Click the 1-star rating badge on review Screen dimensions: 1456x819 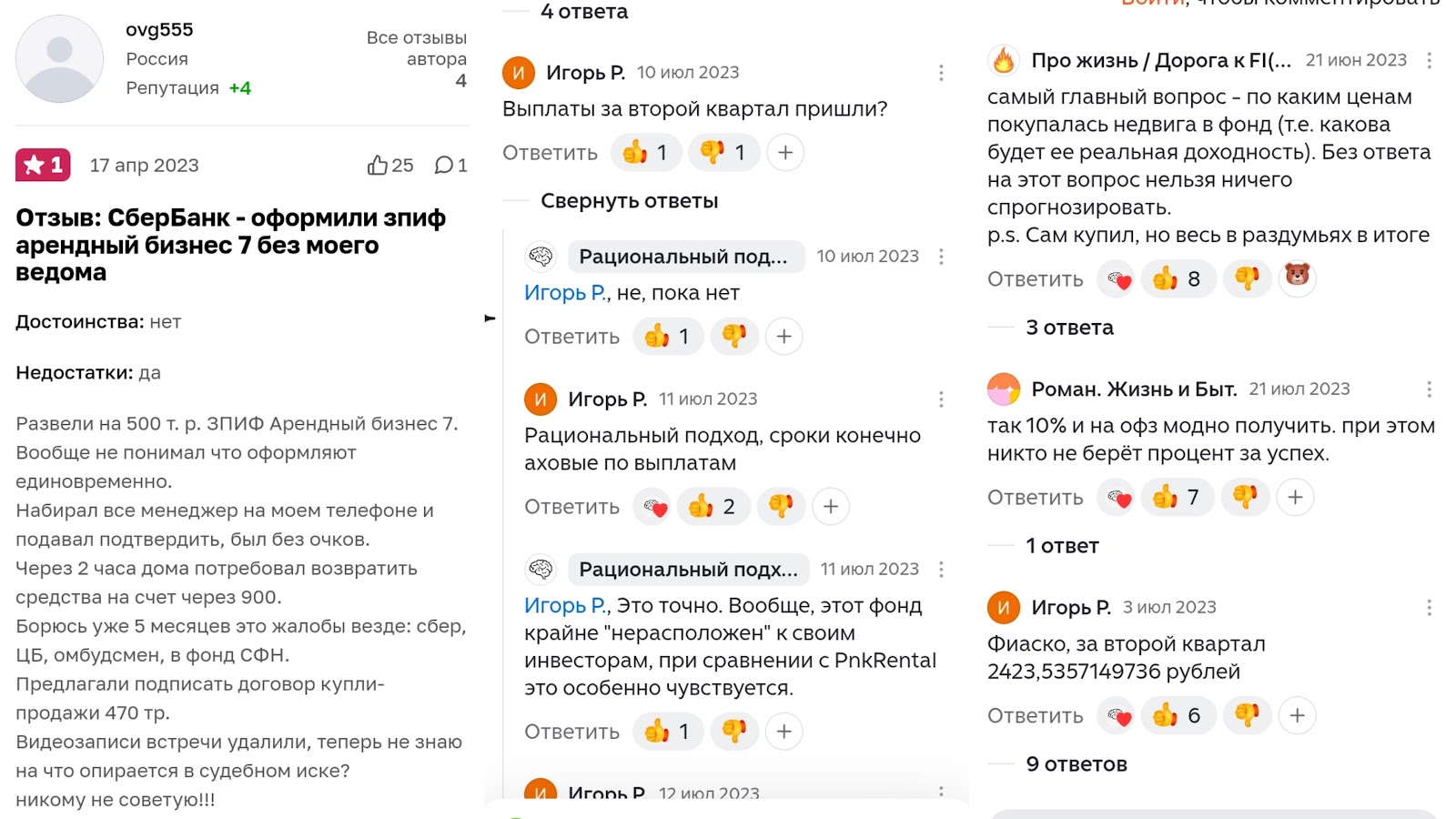point(43,165)
